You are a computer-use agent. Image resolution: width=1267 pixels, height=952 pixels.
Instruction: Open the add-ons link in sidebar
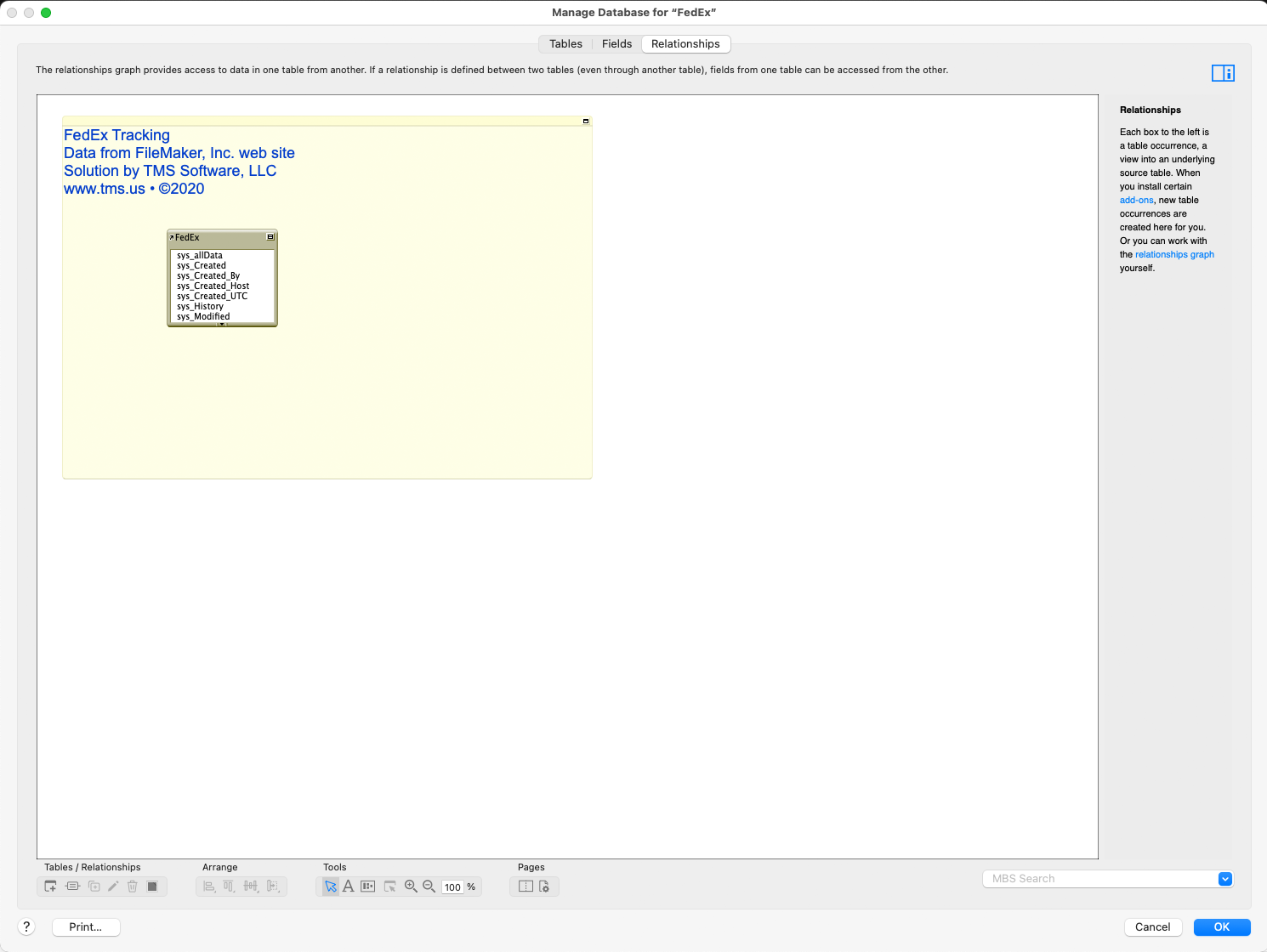(1136, 201)
